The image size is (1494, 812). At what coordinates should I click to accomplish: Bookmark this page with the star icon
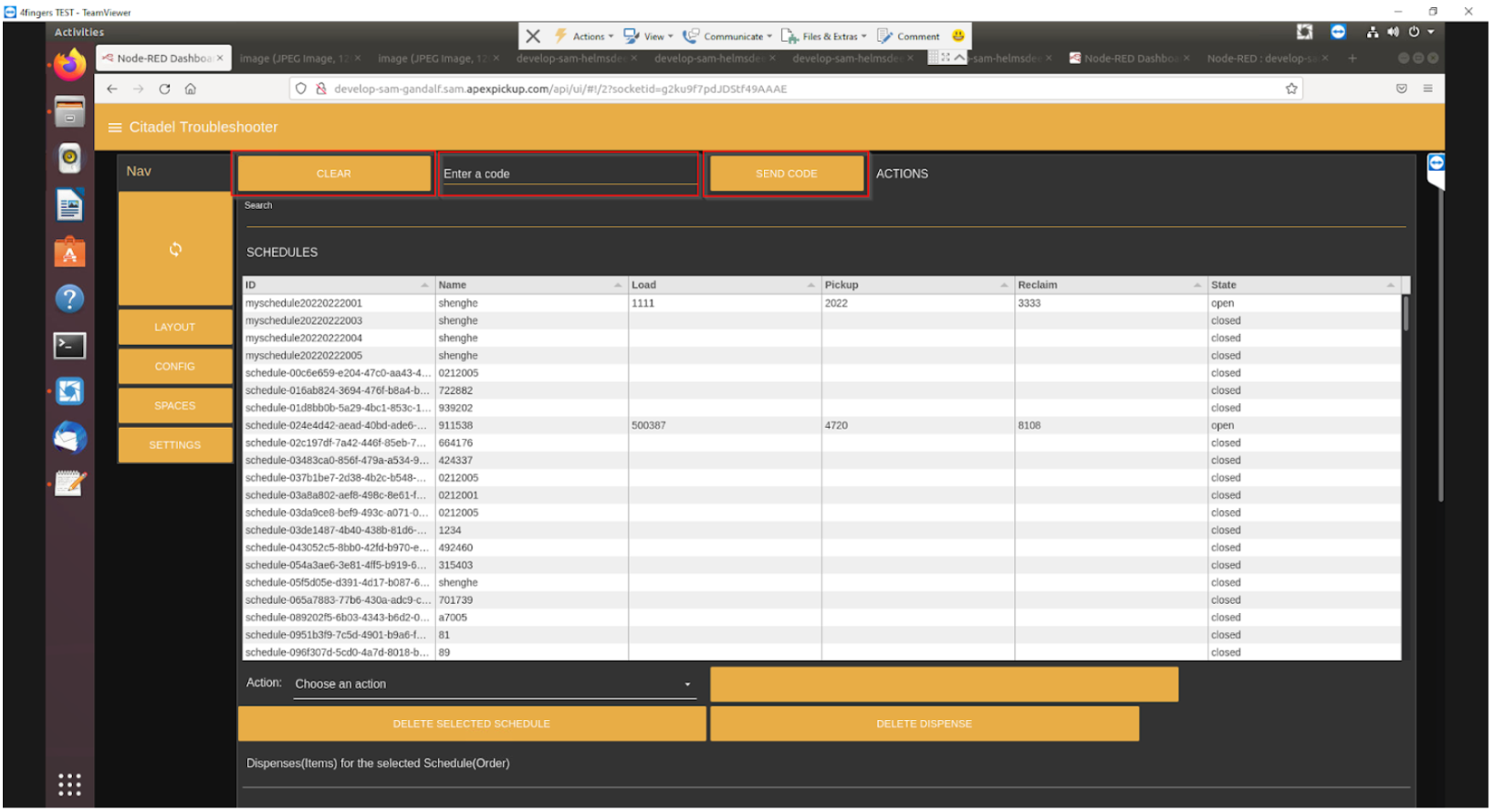(x=1290, y=89)
